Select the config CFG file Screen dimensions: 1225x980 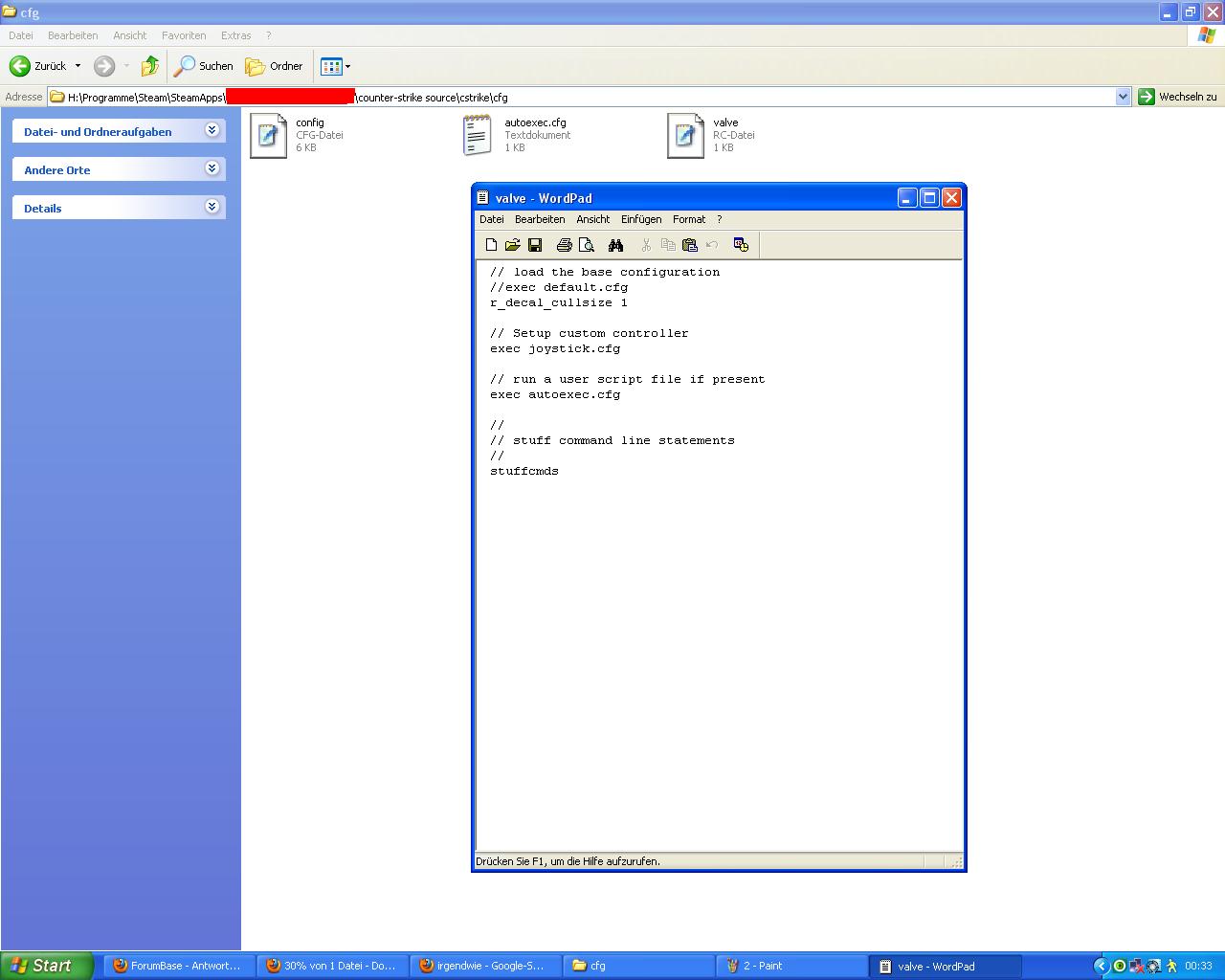(x=298, y=135)
